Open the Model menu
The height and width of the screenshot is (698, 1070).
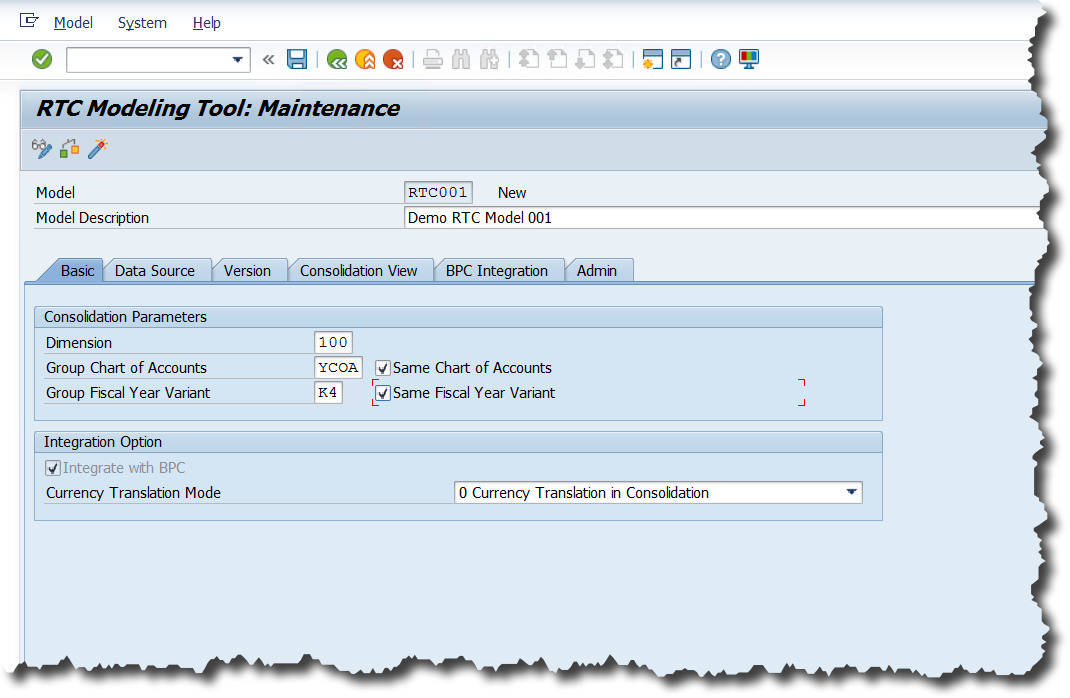pos(73,23)
